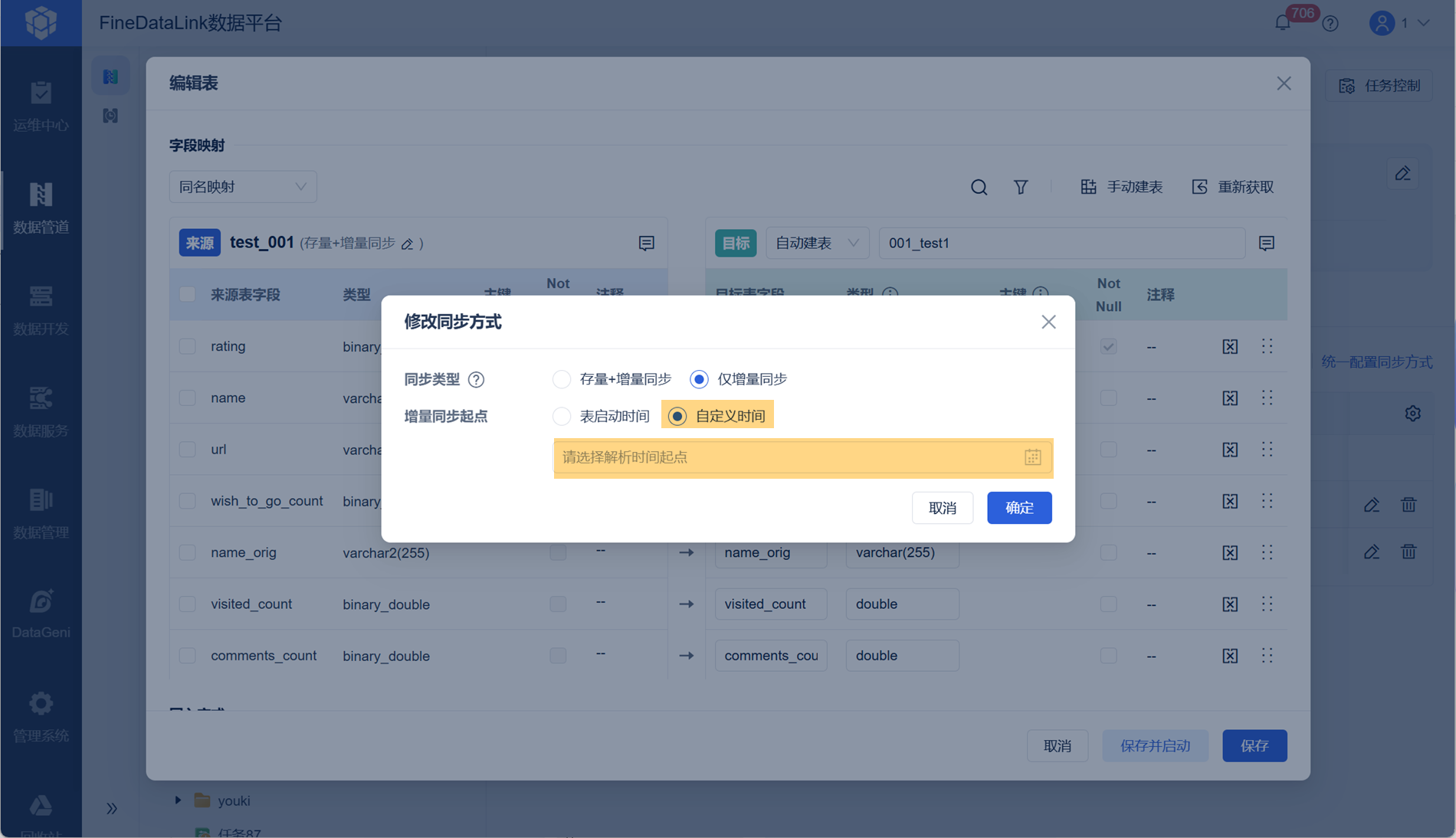
Task: Click FineDataLink logo icon
Action: (41, 22)
